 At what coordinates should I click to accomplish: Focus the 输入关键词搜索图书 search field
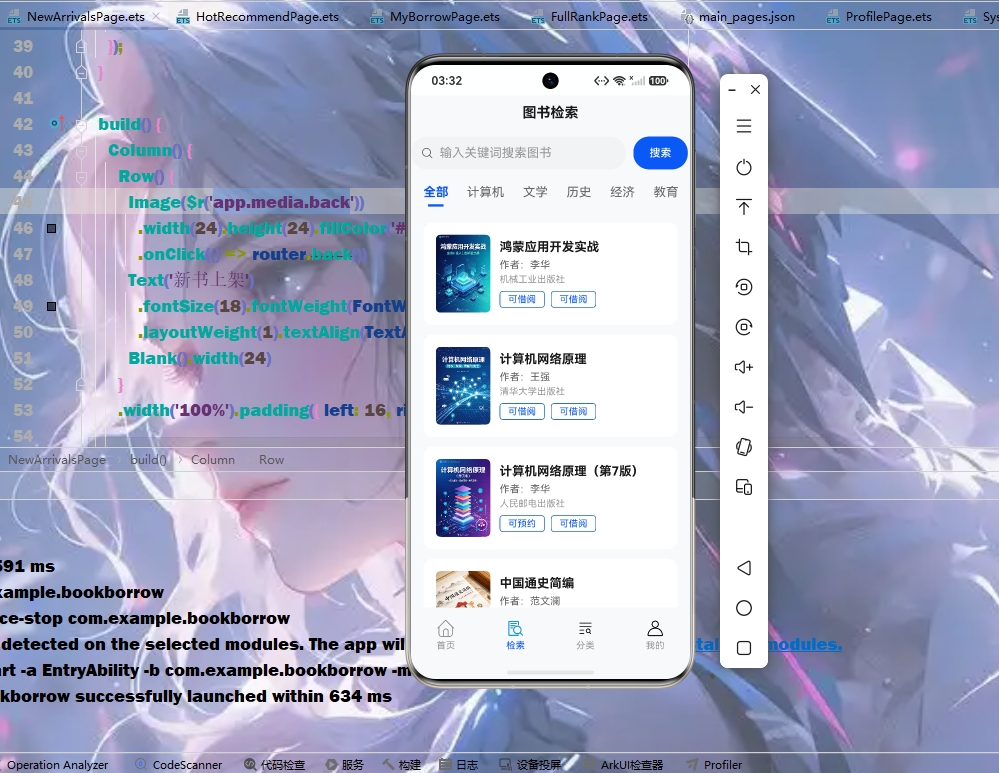coord(520,153)
